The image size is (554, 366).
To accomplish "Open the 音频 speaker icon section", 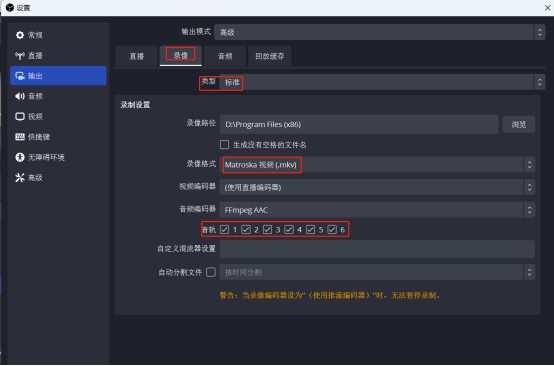I will (x=20, y=96).
